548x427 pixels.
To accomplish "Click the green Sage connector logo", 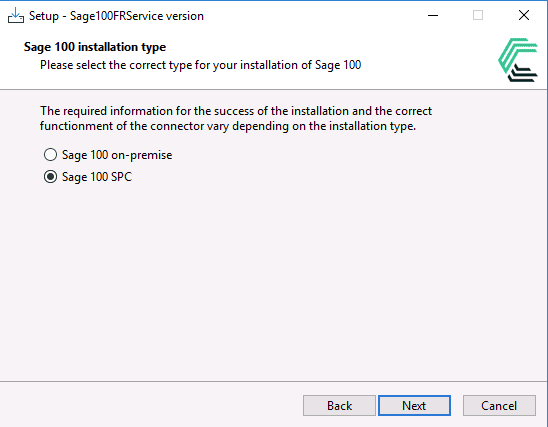I will (518, 60).
